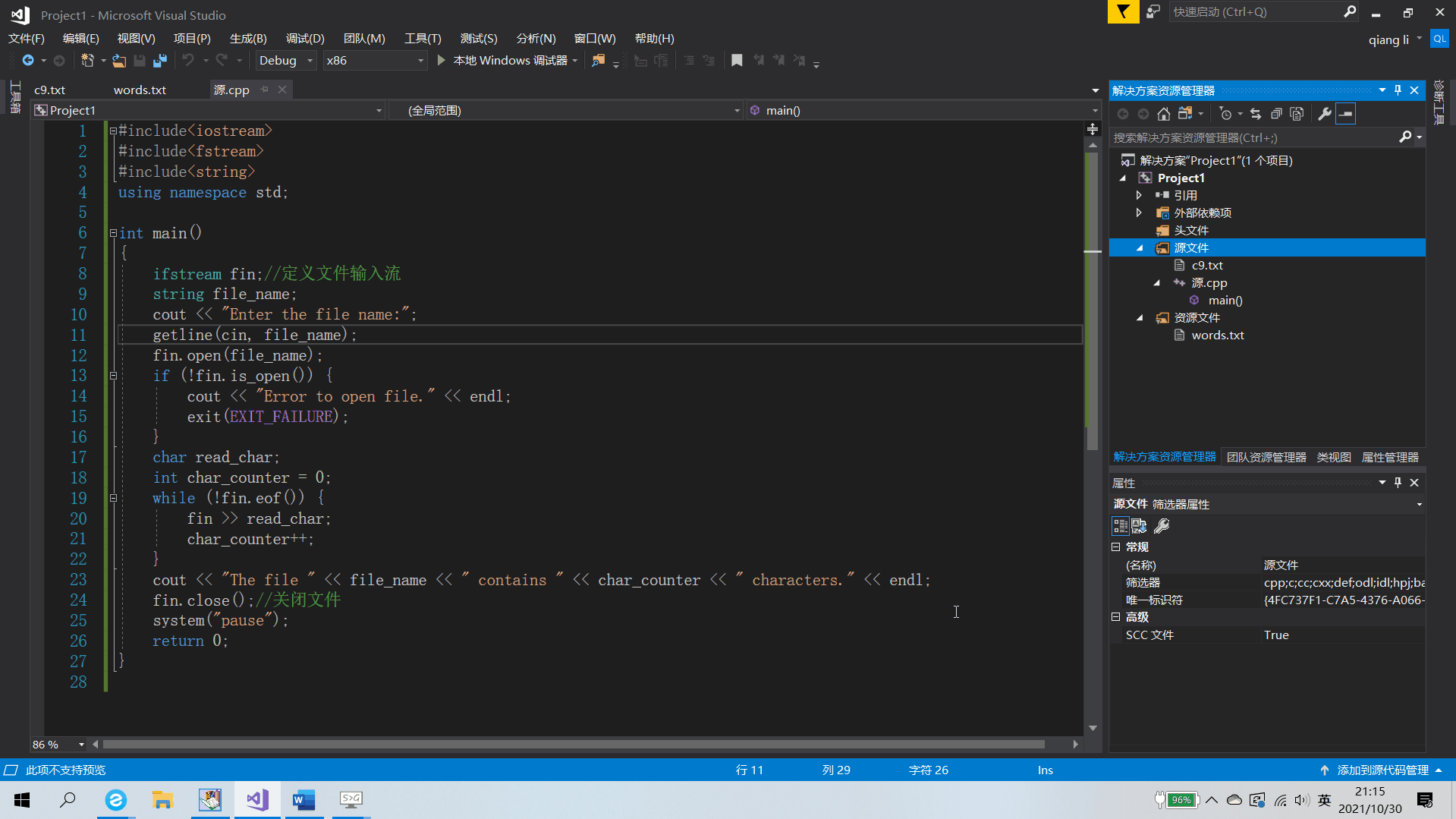The height and width of the screenshot is (819, 1456).
Task: Toggle a bookmark on the current line
Action: [x=737, y=61]
